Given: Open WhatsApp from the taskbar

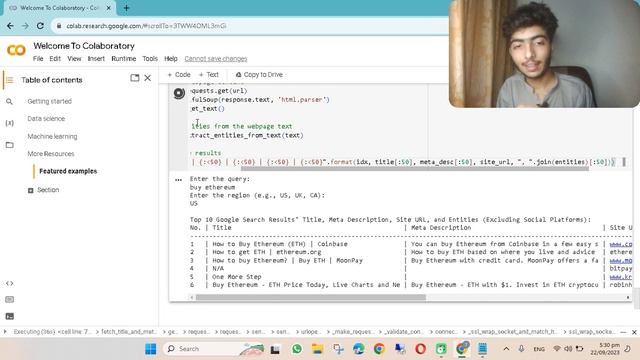Looking at the screenshot, I should 297,349.
